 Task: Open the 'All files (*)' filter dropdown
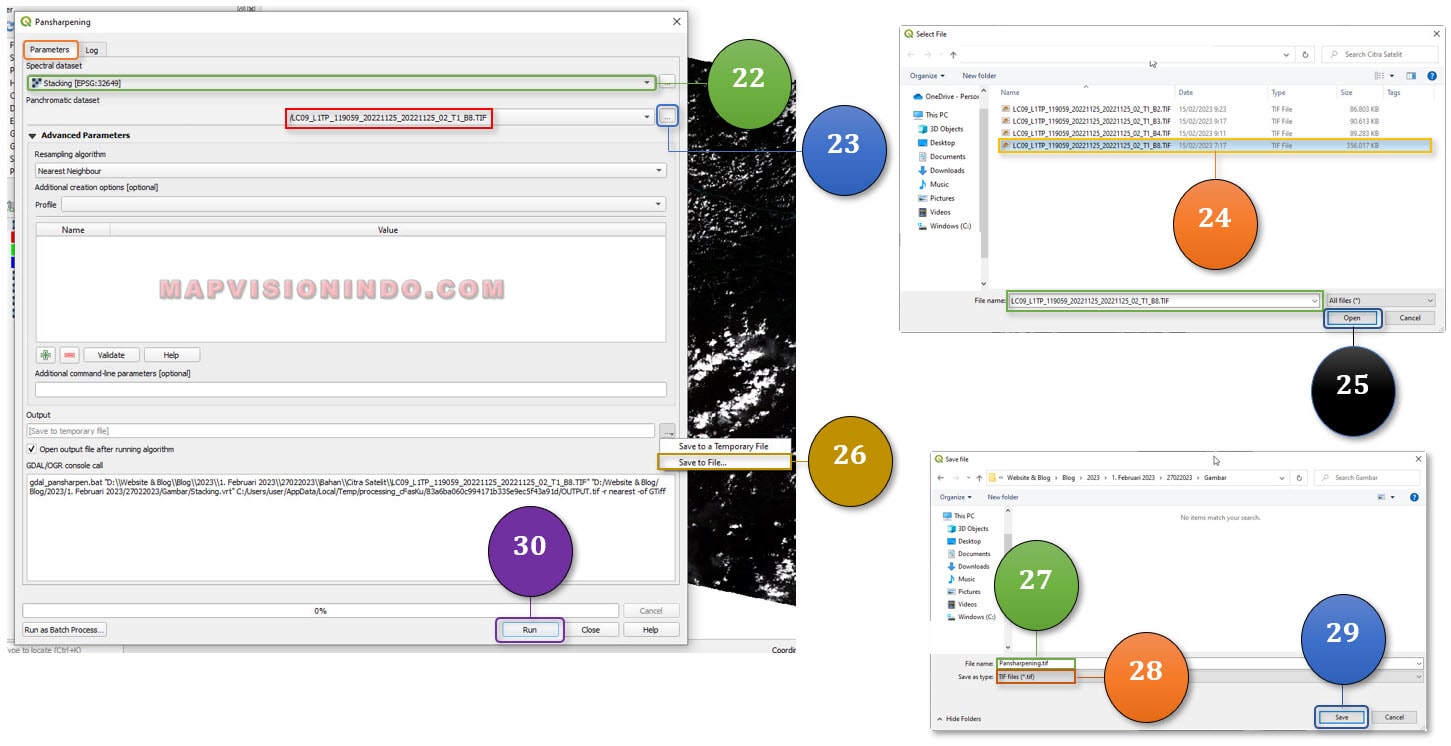1380,300
